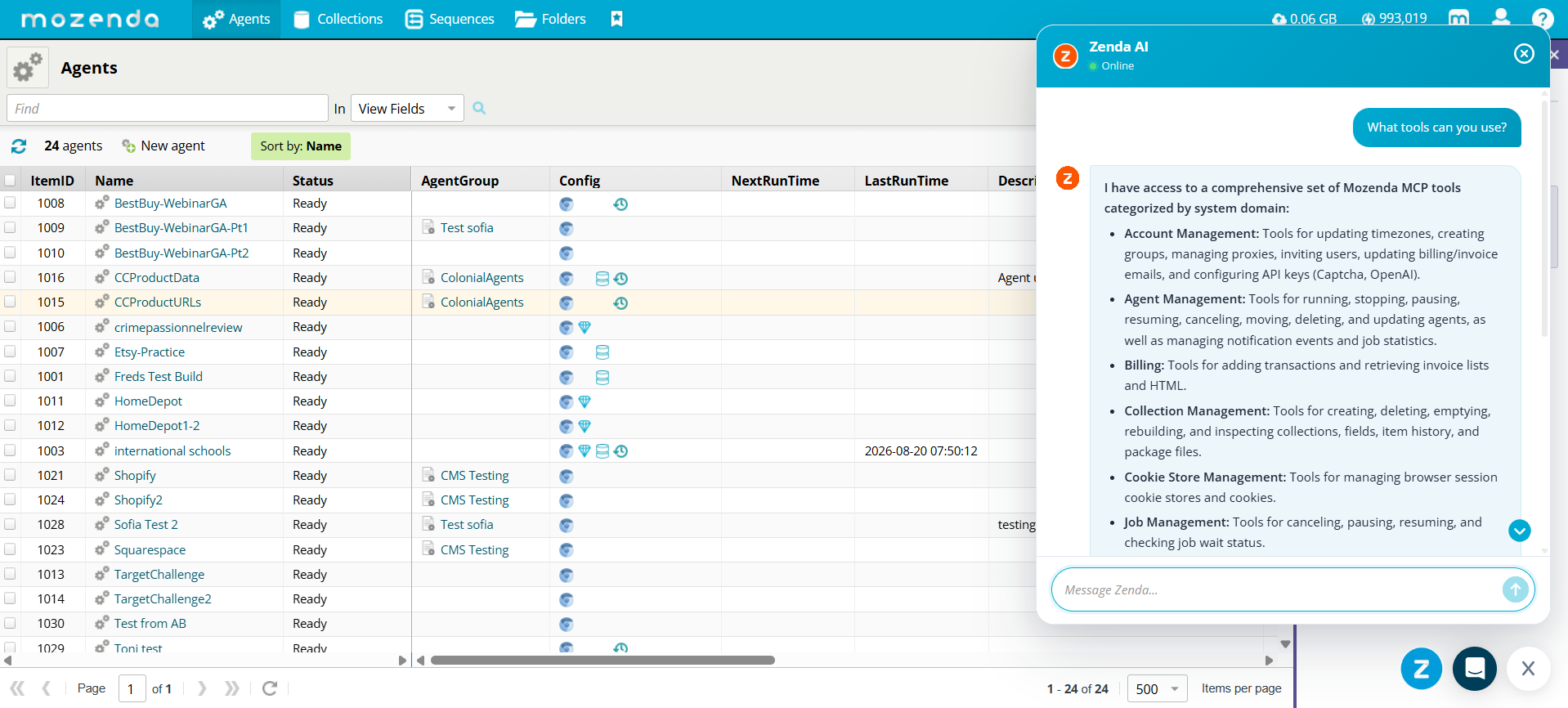Image resolution: width=1568 pixels, height=708 pixels.
Task: Open the CCProductURLs agent link
Action: [x=158, y=302]
